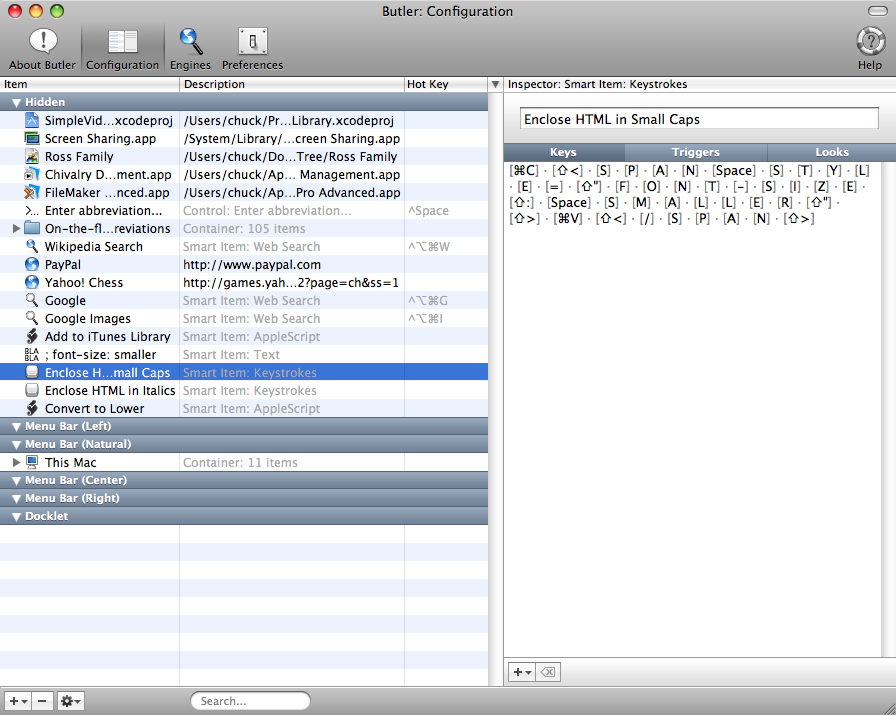Expand the This Mac container
This screenshot has width=896, height=715.
tap(16, 462)
